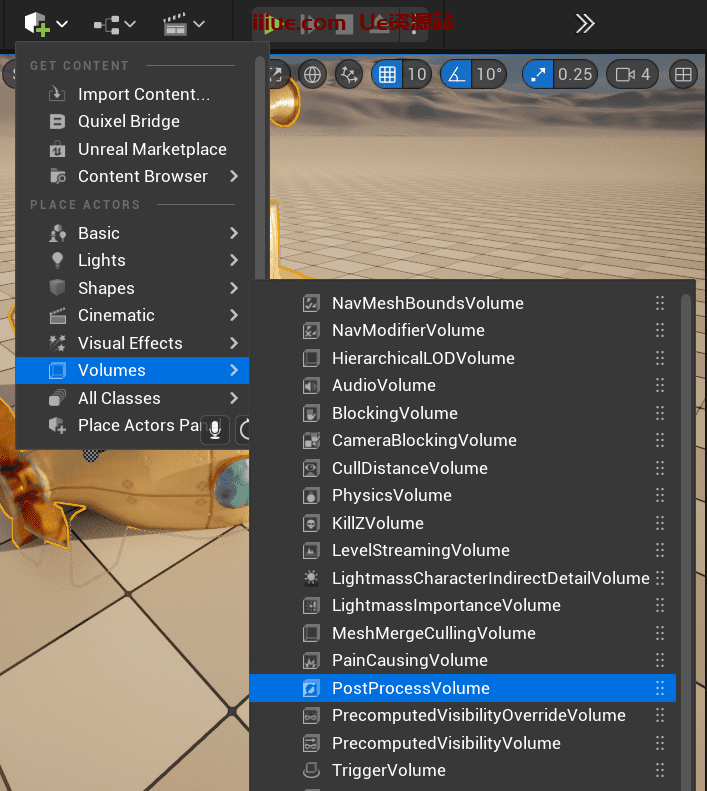707x791 pixels.
Task: Click the Quixel Bridge icon in menu
Action: pyautogui.click(x=57, y=122)
